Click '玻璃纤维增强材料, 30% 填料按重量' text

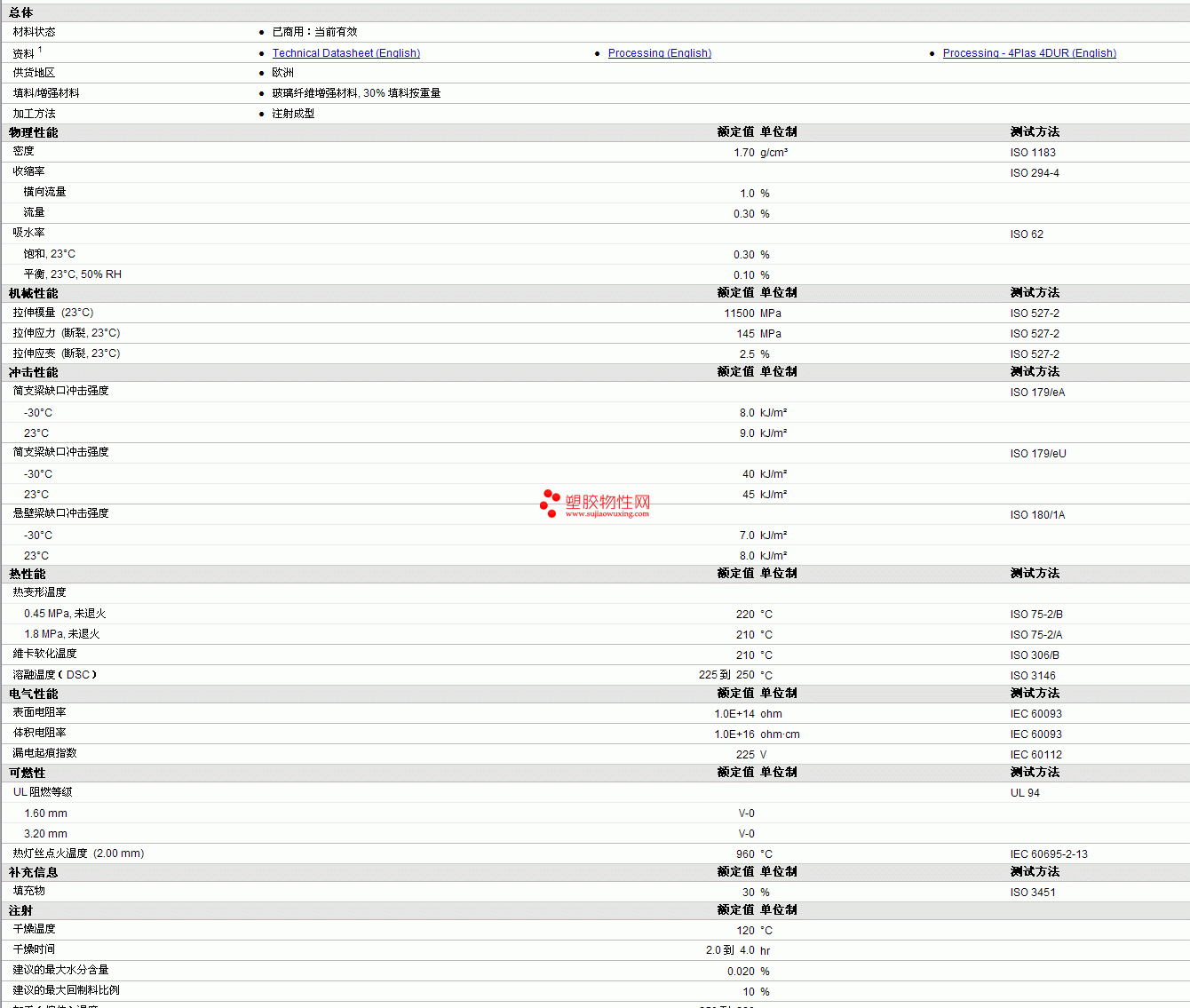point(356,93)
